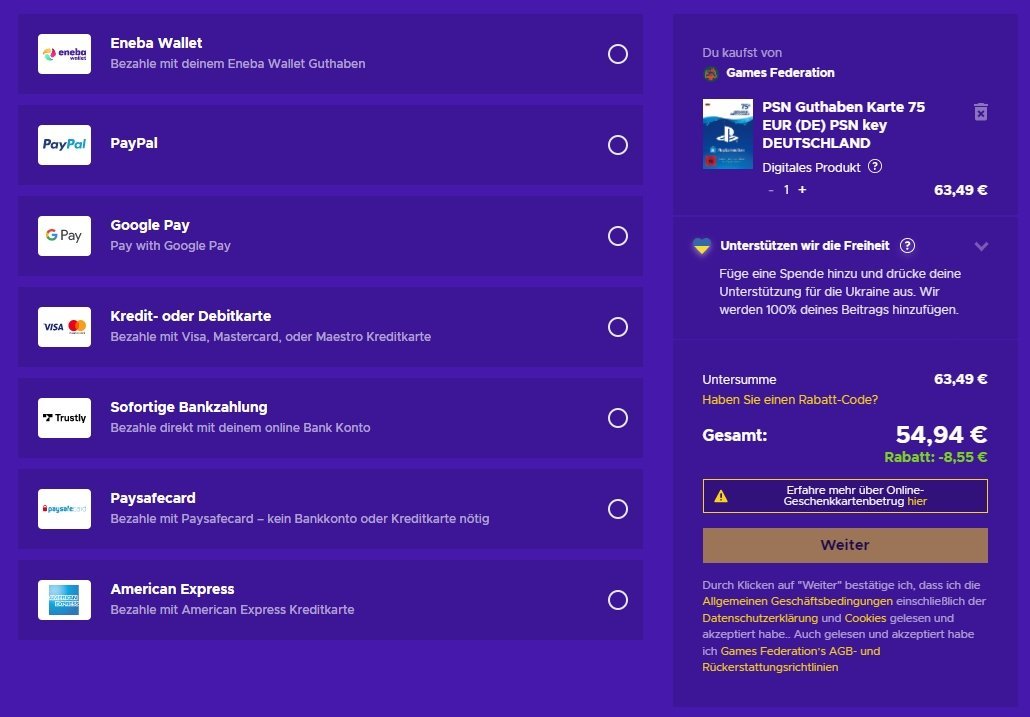Click Games Federation seller name
The height and width of the screenshot is (717, 1030).
[x=780, y=73]
